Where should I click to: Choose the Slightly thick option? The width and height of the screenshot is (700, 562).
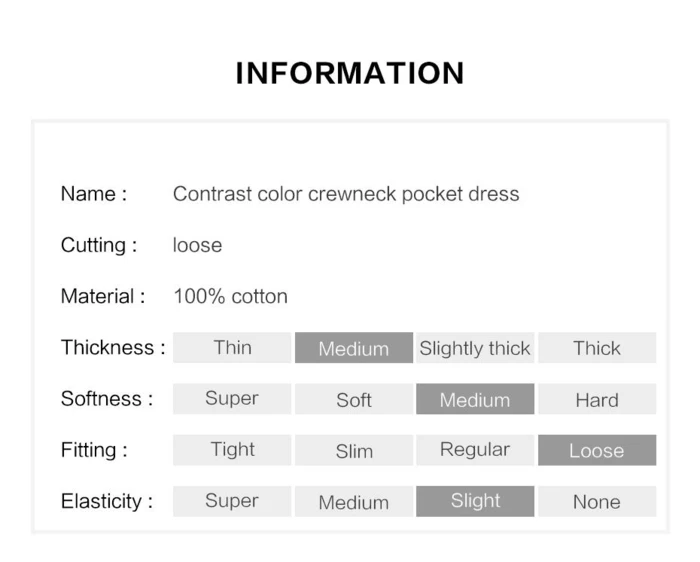click(x=475, y=347)
